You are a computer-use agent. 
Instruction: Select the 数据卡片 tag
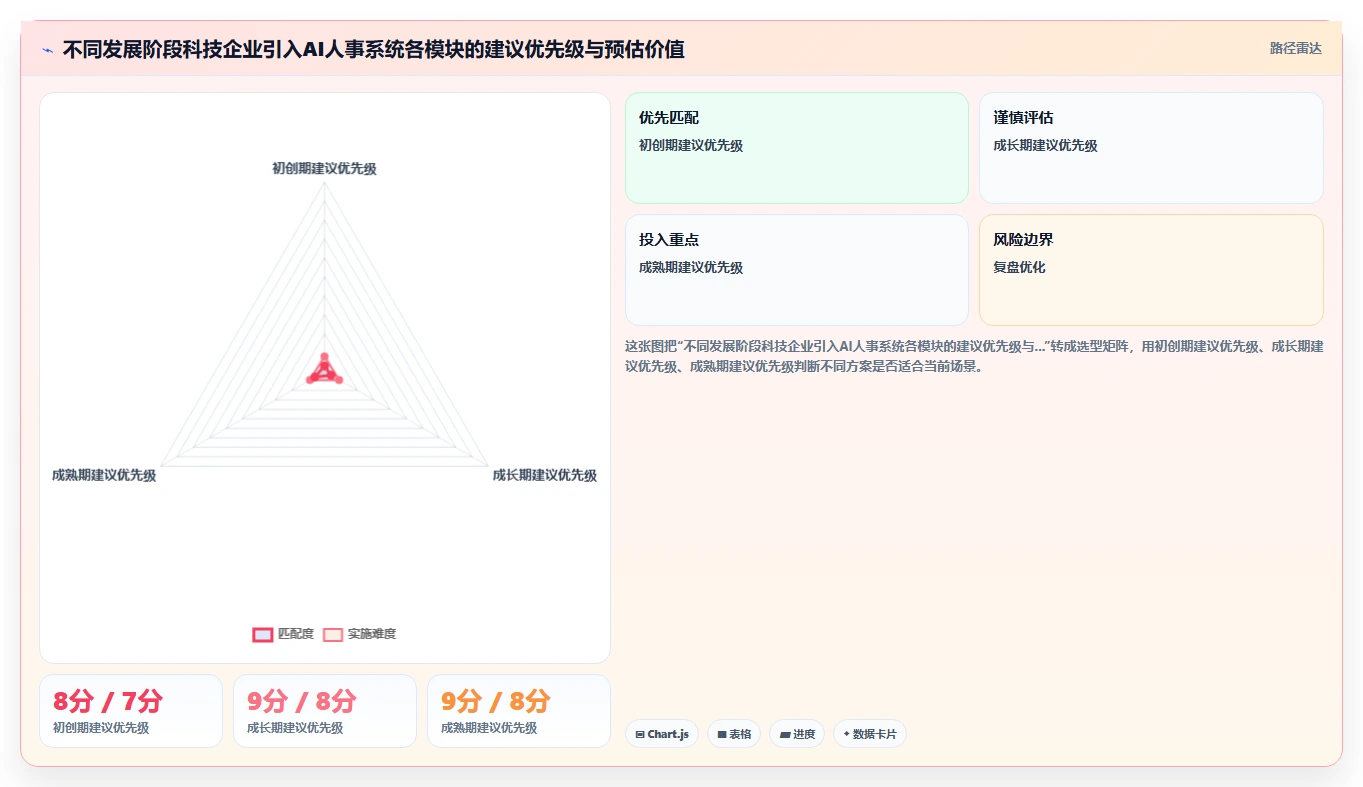[x=870, y=734]
